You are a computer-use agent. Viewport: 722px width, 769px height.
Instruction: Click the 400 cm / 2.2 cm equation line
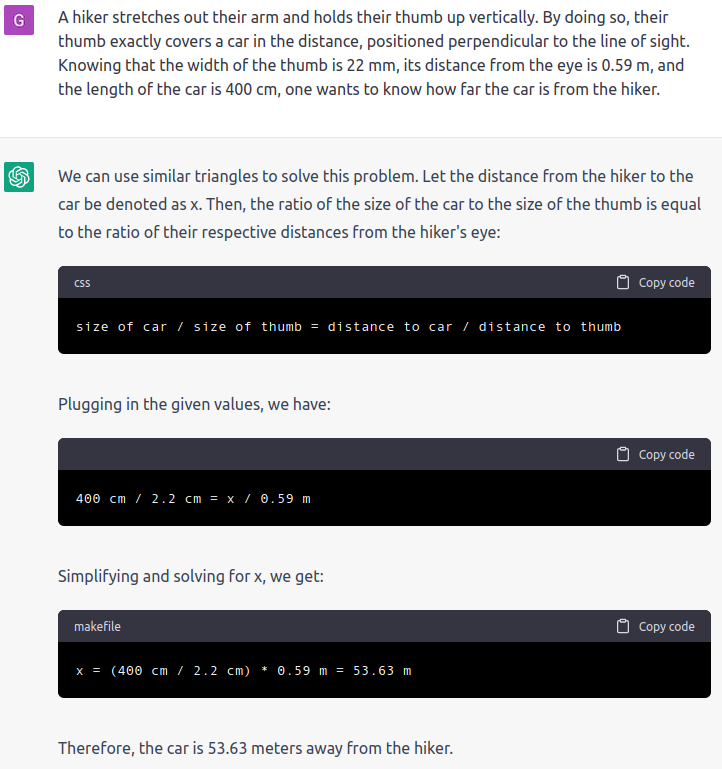[193, 499]
